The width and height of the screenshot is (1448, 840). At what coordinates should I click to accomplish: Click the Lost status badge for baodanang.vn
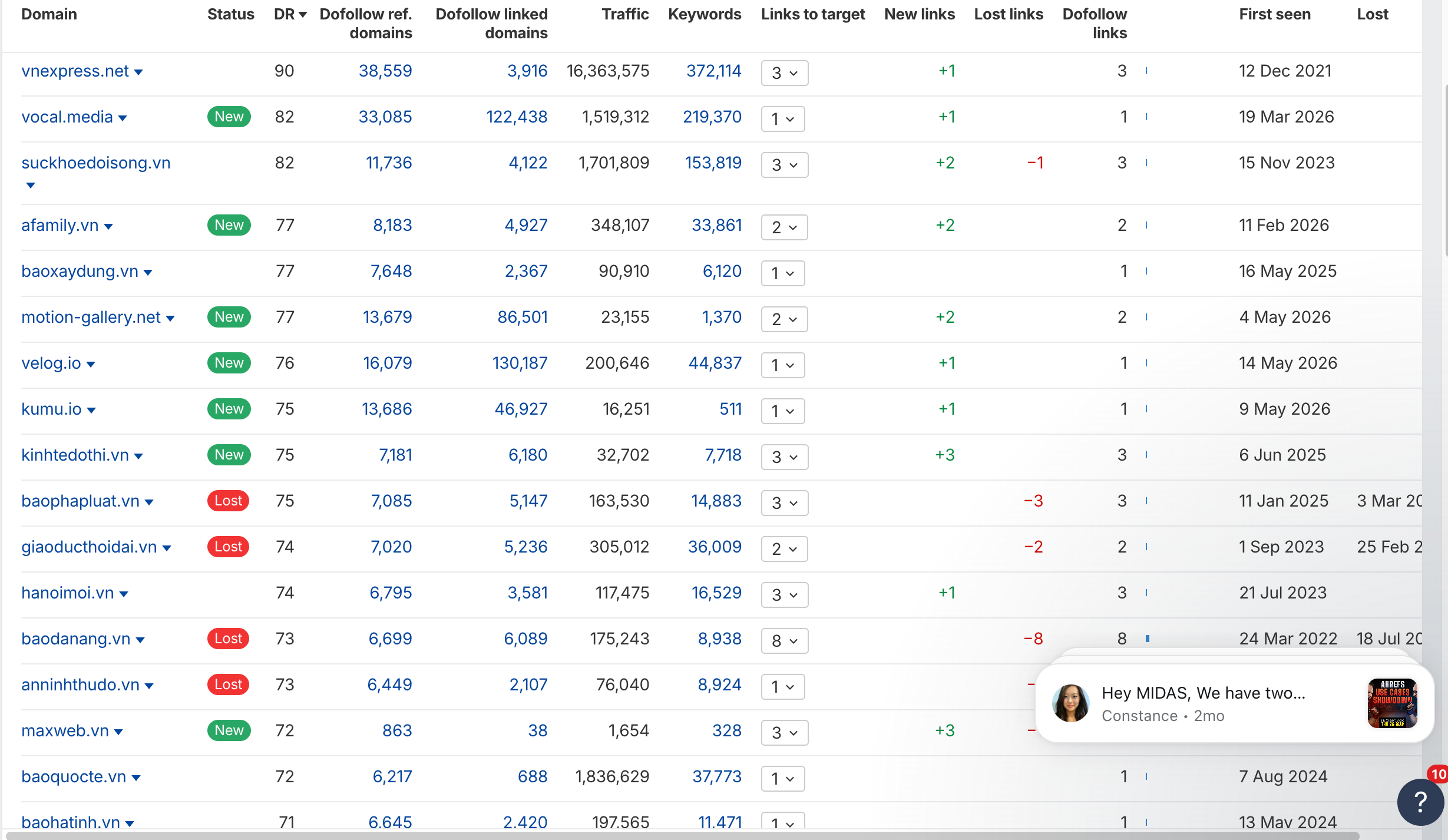[229, 639]
